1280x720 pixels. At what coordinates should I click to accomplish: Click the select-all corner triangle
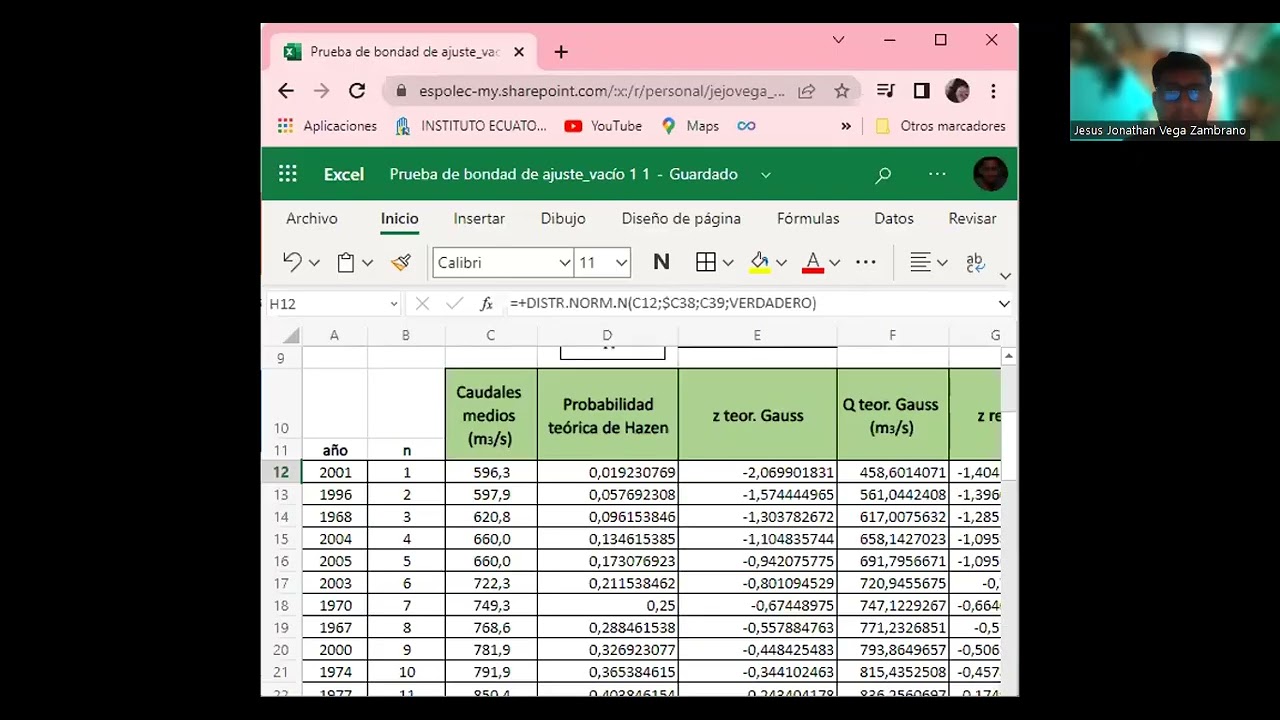[x=291, y=336]
